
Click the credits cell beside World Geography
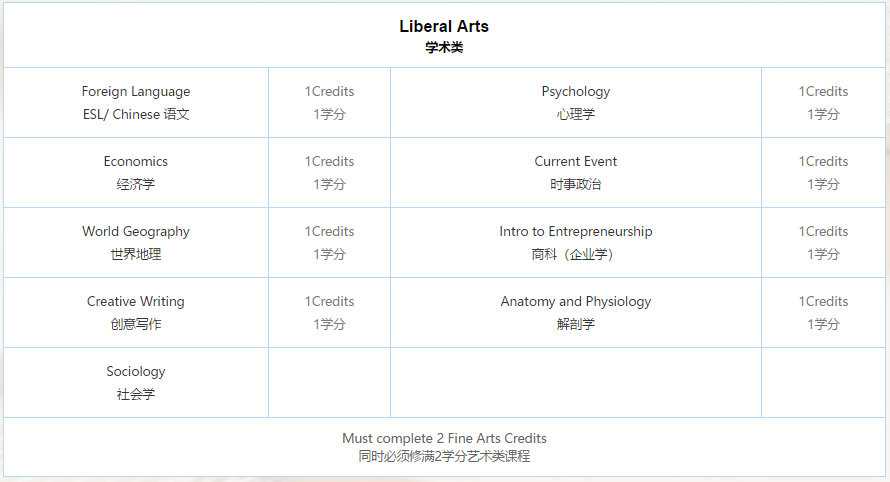pos(329,242)
